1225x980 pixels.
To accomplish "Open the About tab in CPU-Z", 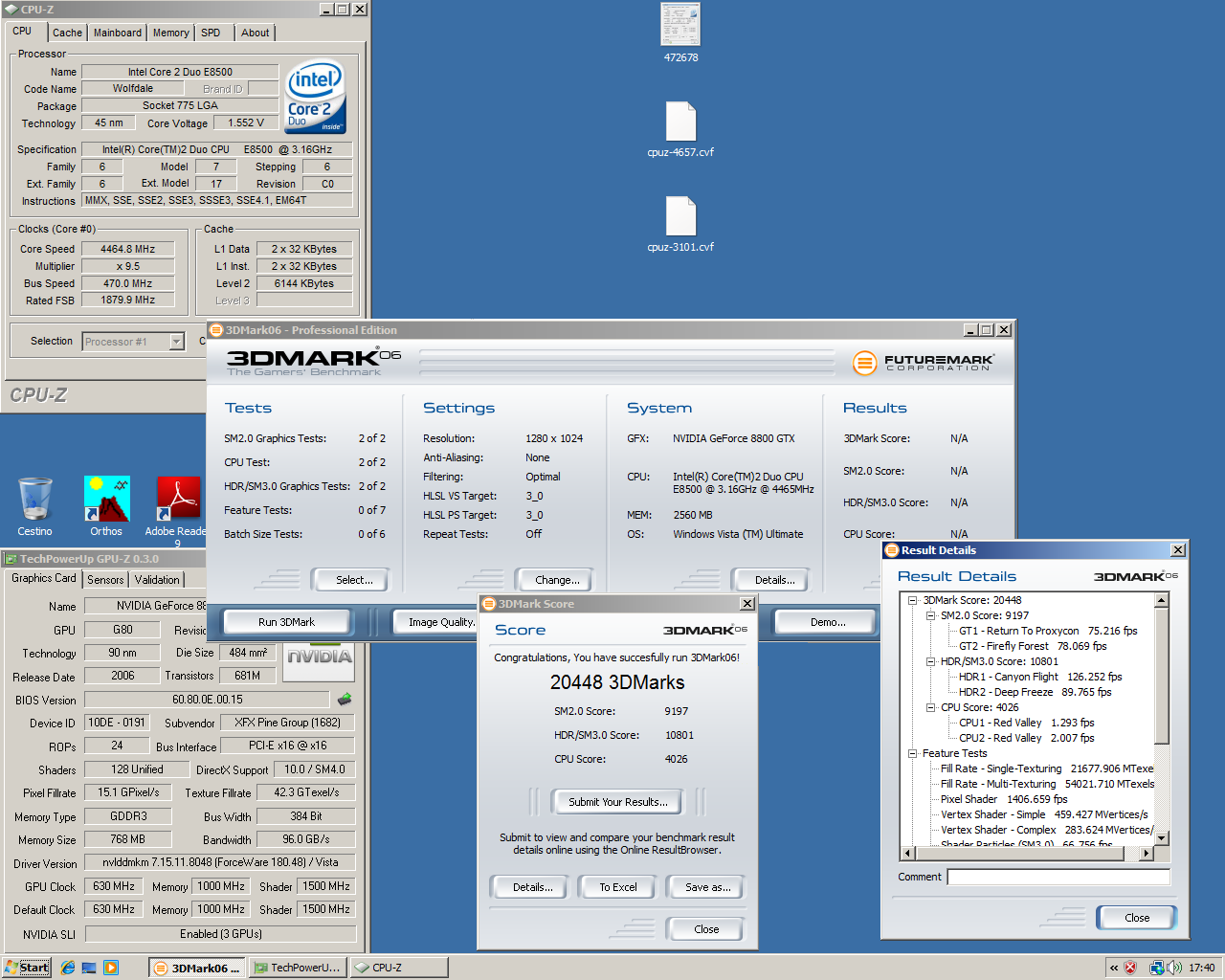I will coord(256,33).
